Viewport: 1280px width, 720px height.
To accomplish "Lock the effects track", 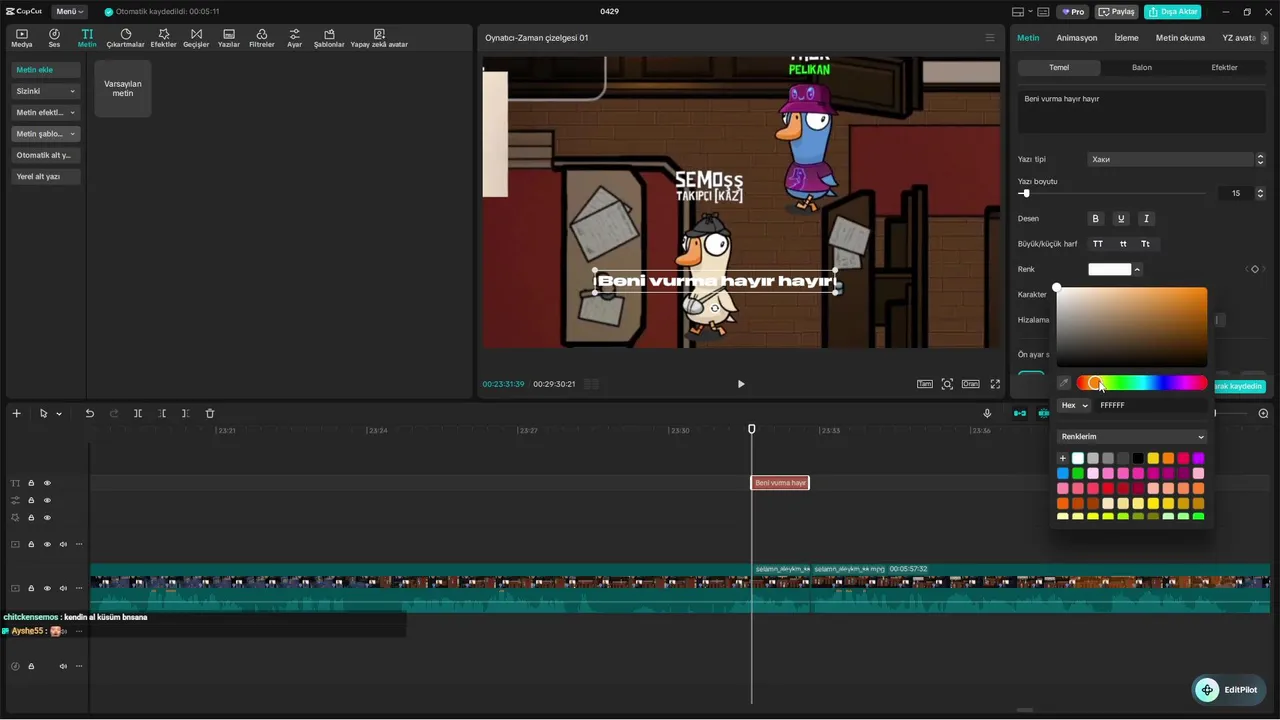I will click(31, 517).
